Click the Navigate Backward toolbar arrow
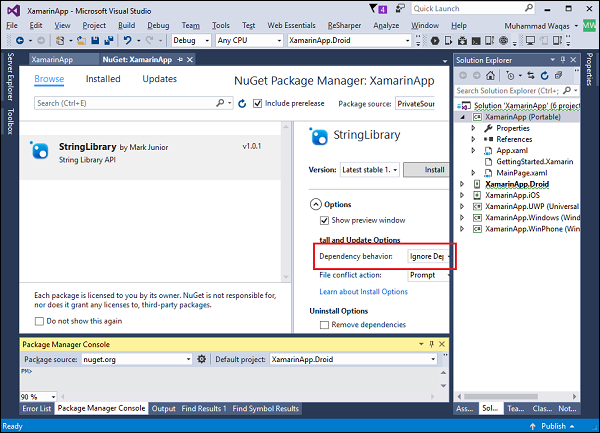 click(20, 40)
